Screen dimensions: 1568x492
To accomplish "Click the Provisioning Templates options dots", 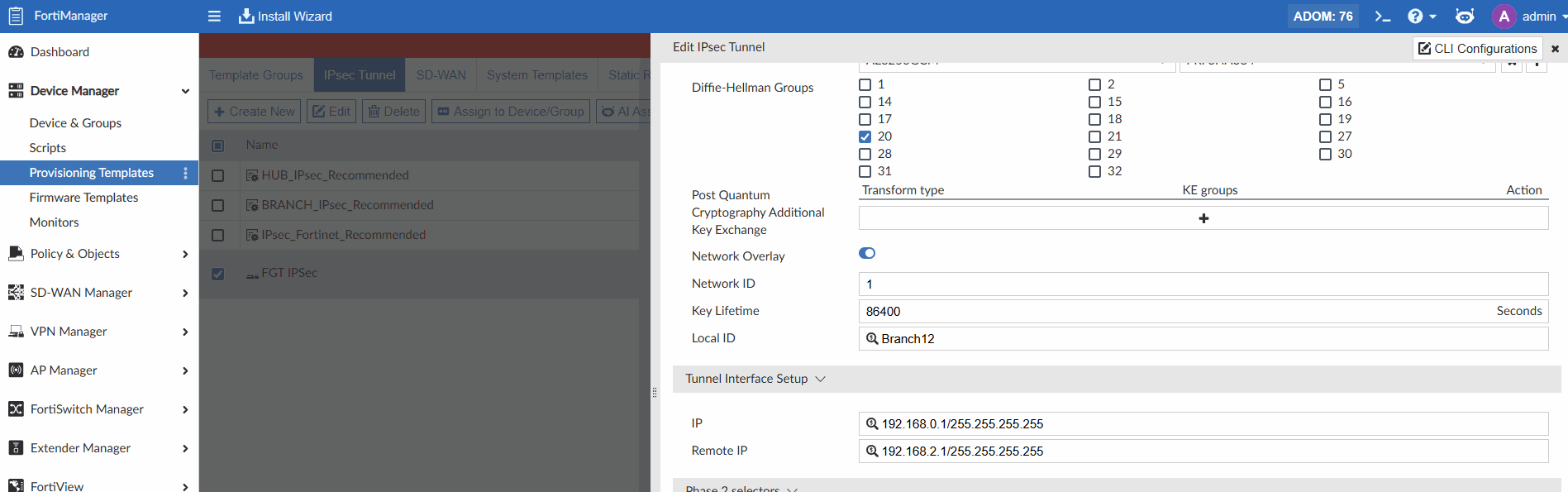I will point(185,173).
